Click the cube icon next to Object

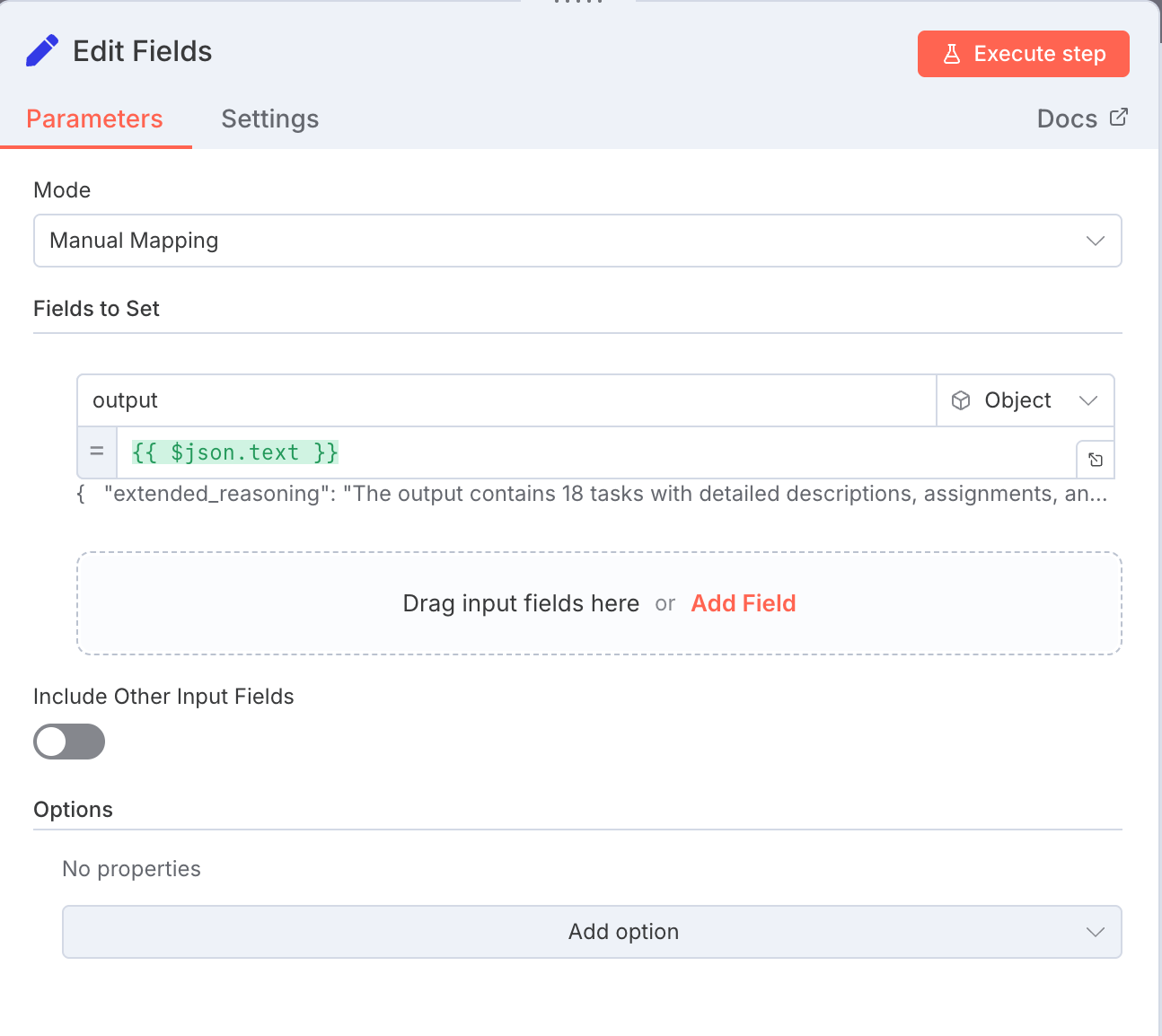(x=961, y=400)
